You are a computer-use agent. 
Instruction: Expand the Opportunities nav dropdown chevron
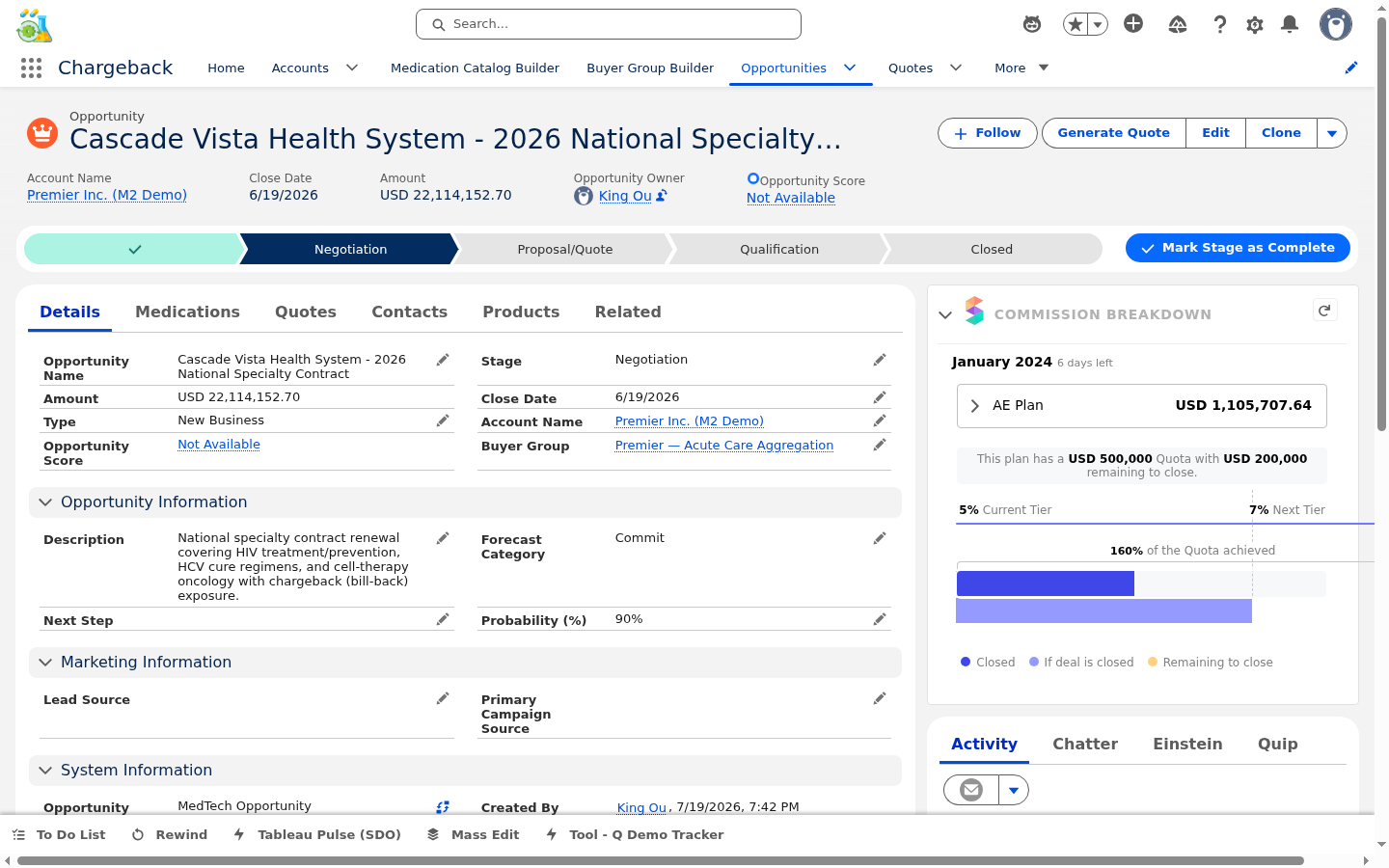tap(850, 68)
